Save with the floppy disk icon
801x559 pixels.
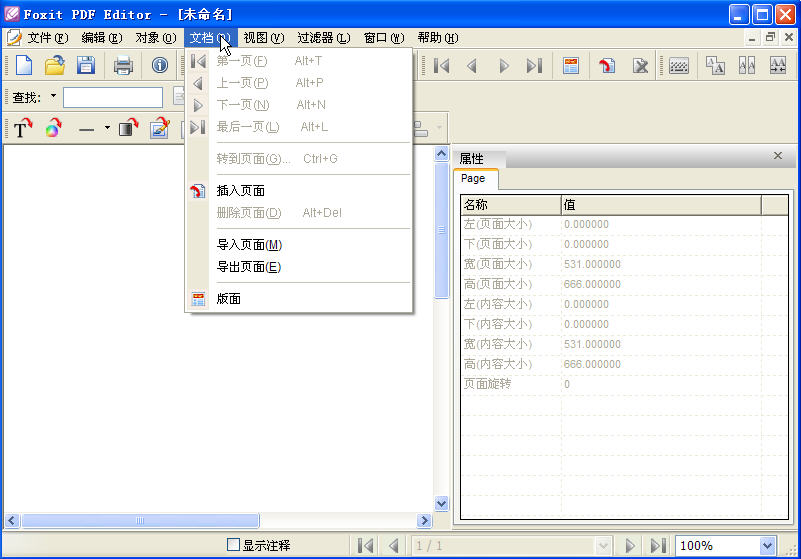point(86,65)
